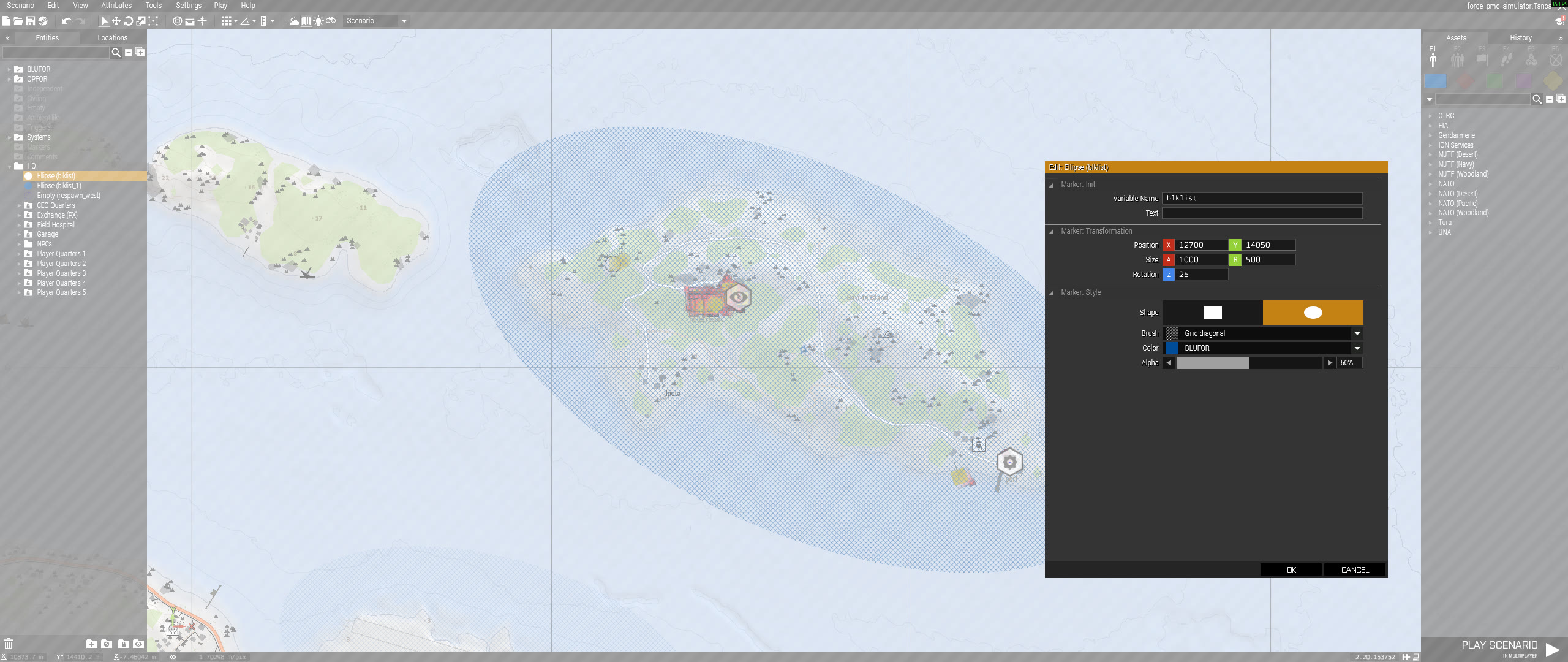Confirm marker edits with OK

(x=1291, y=569)
